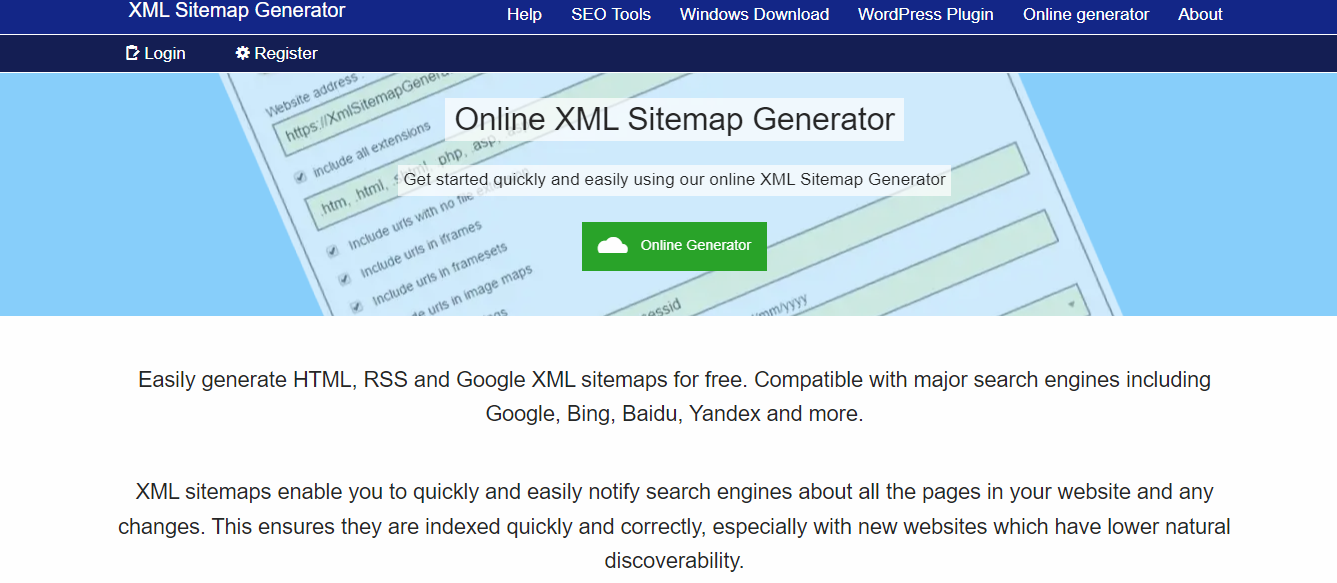Image resolution: width=1337 pixels, height=583 pixels.
Task: Click the Login edit icon
Action: pos(132,53)
